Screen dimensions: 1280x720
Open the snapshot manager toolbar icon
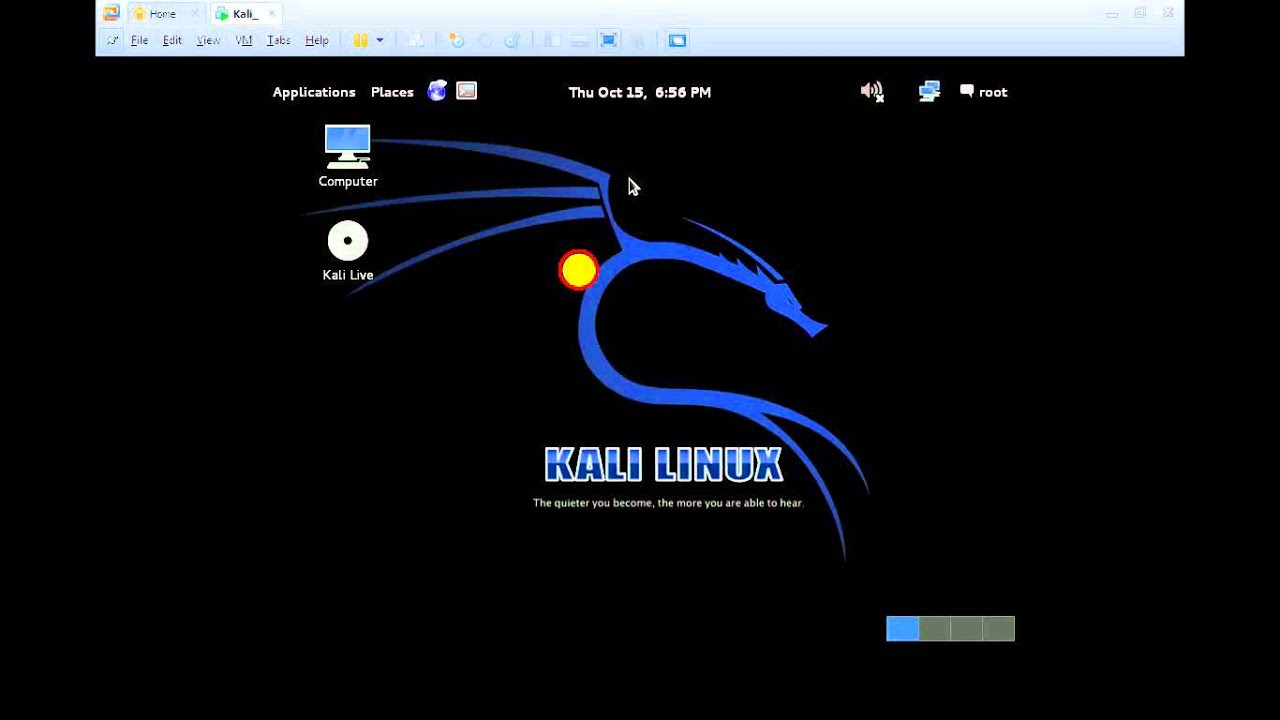512,40
